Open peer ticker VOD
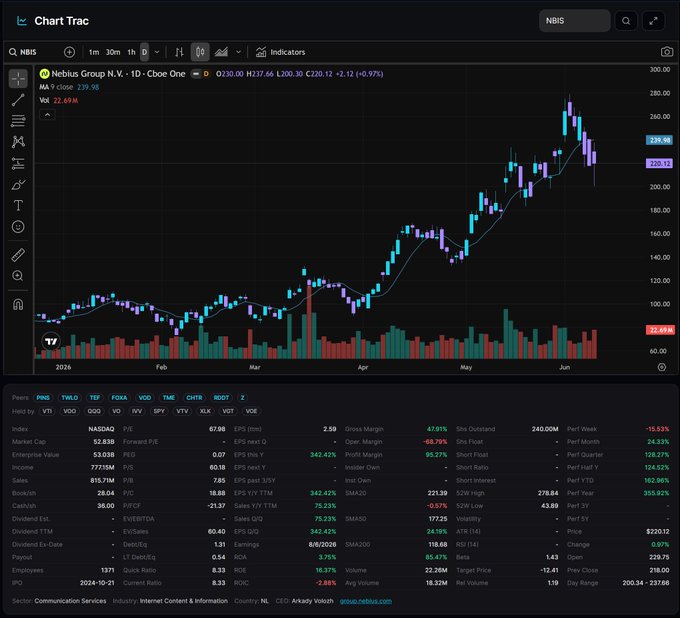This screenshot has height=618, width=680. point(145,398)
